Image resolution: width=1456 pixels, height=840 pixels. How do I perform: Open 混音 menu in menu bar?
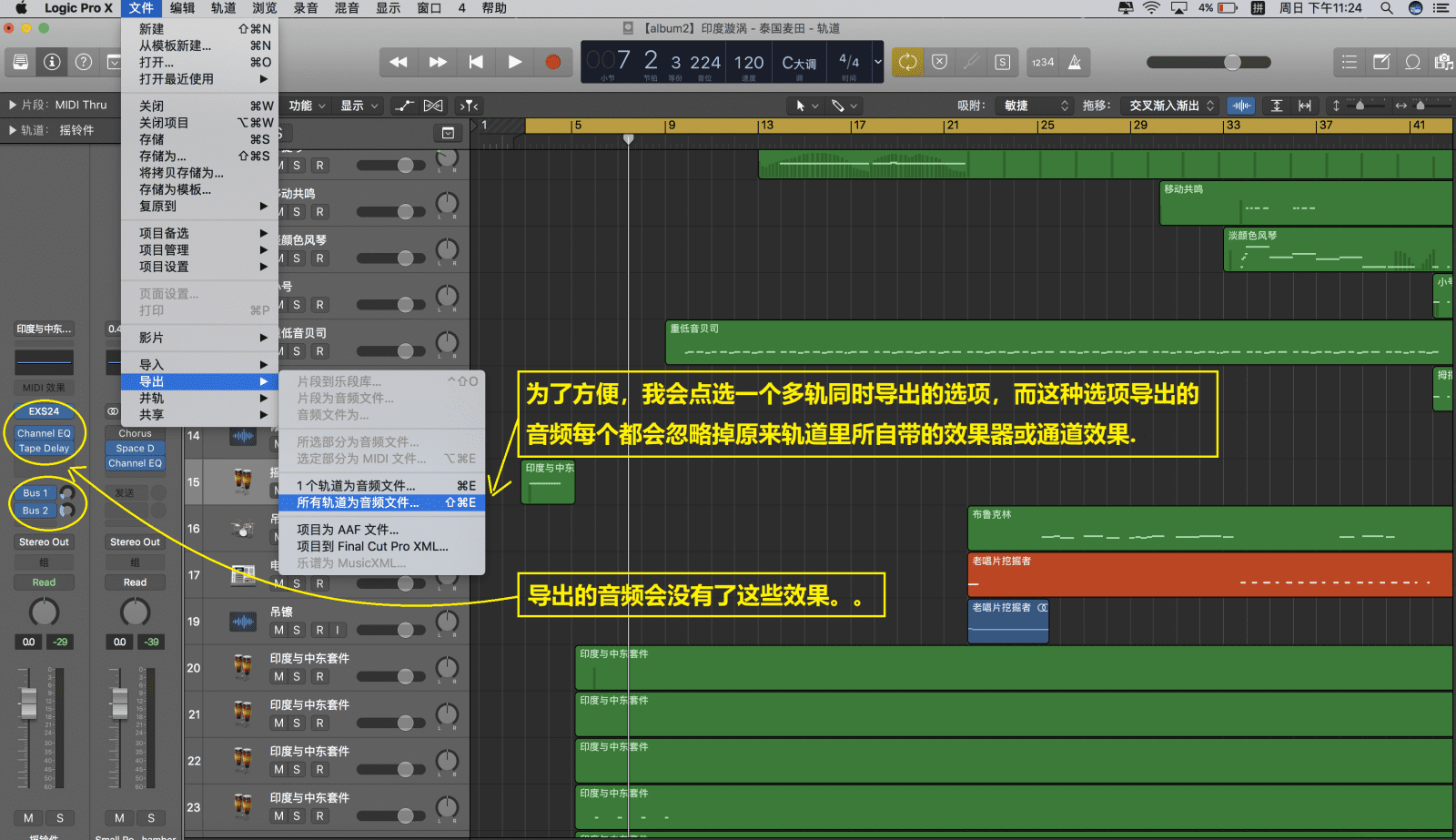[x=346, y=8]
